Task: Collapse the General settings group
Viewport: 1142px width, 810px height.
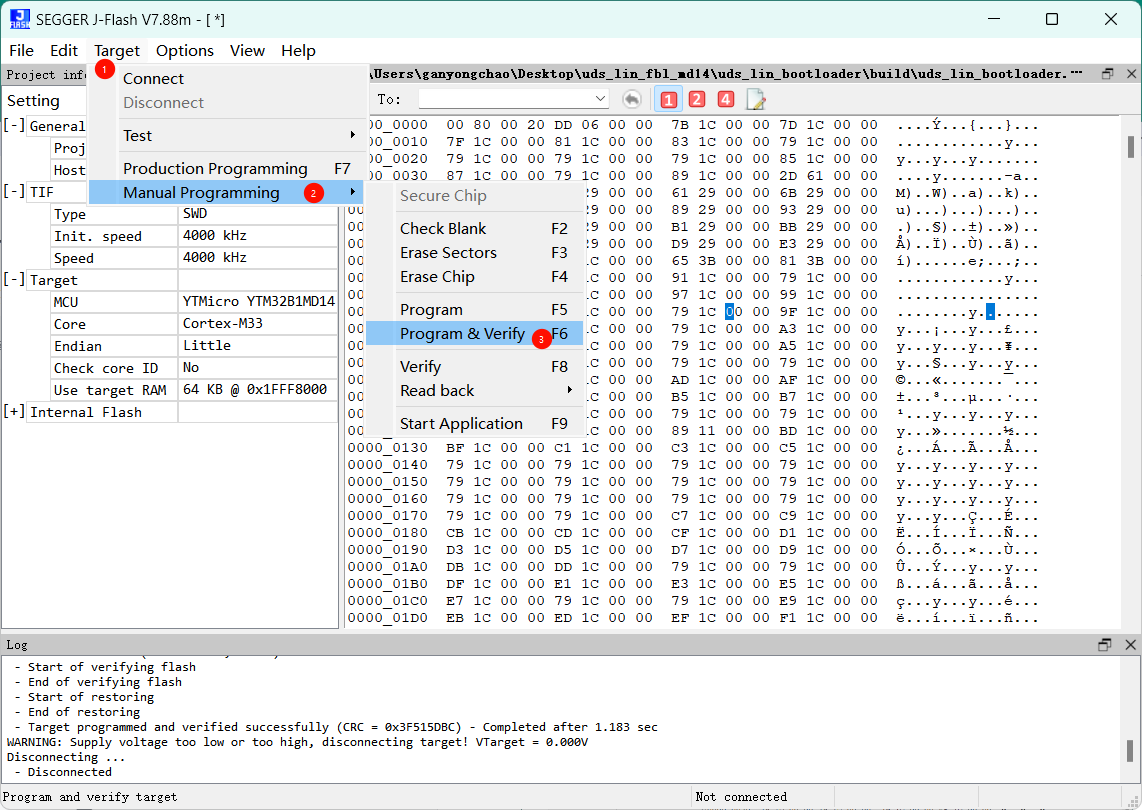Action: click(14, 125)
